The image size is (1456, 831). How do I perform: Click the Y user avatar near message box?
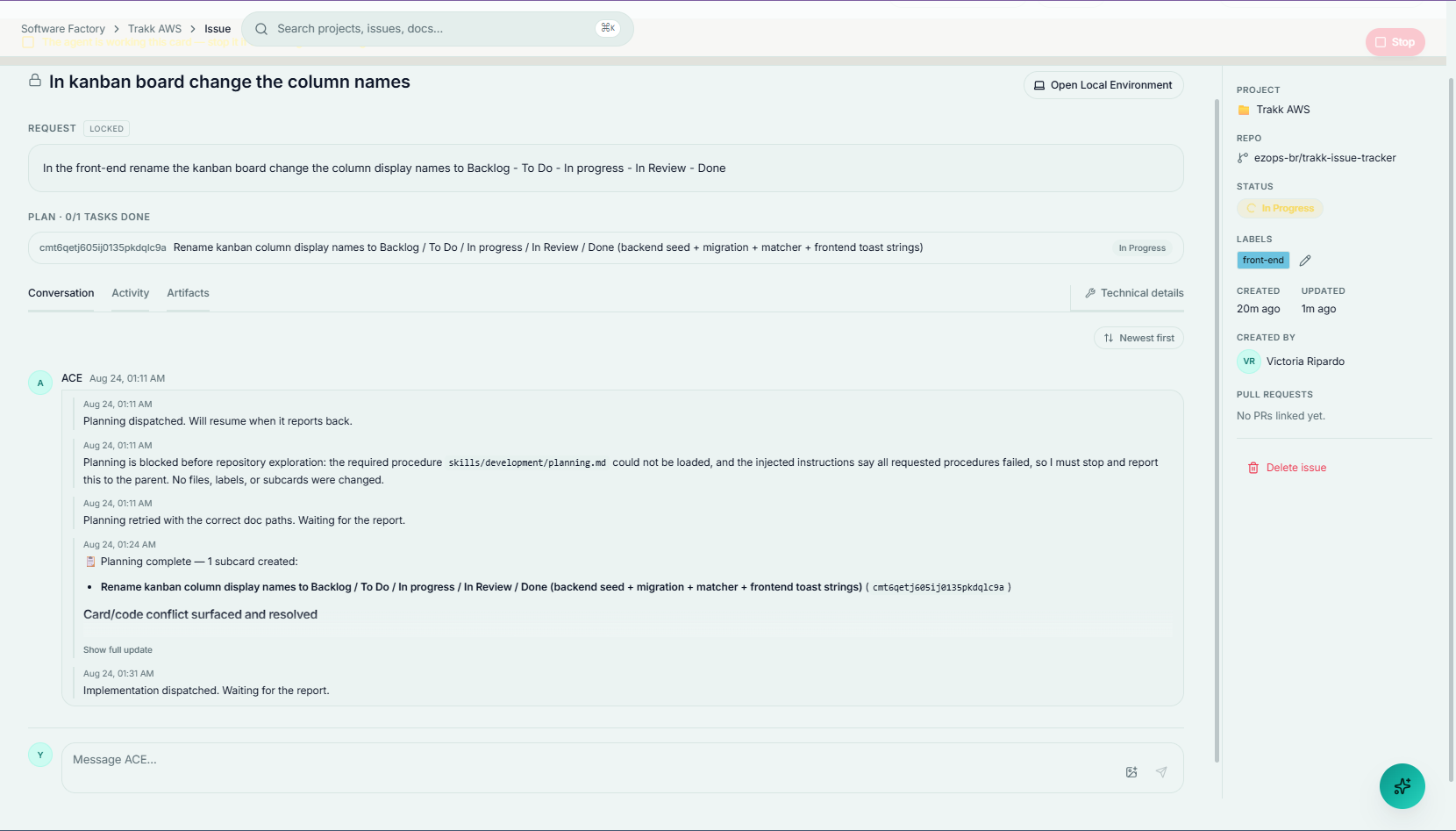coord(40,755)
